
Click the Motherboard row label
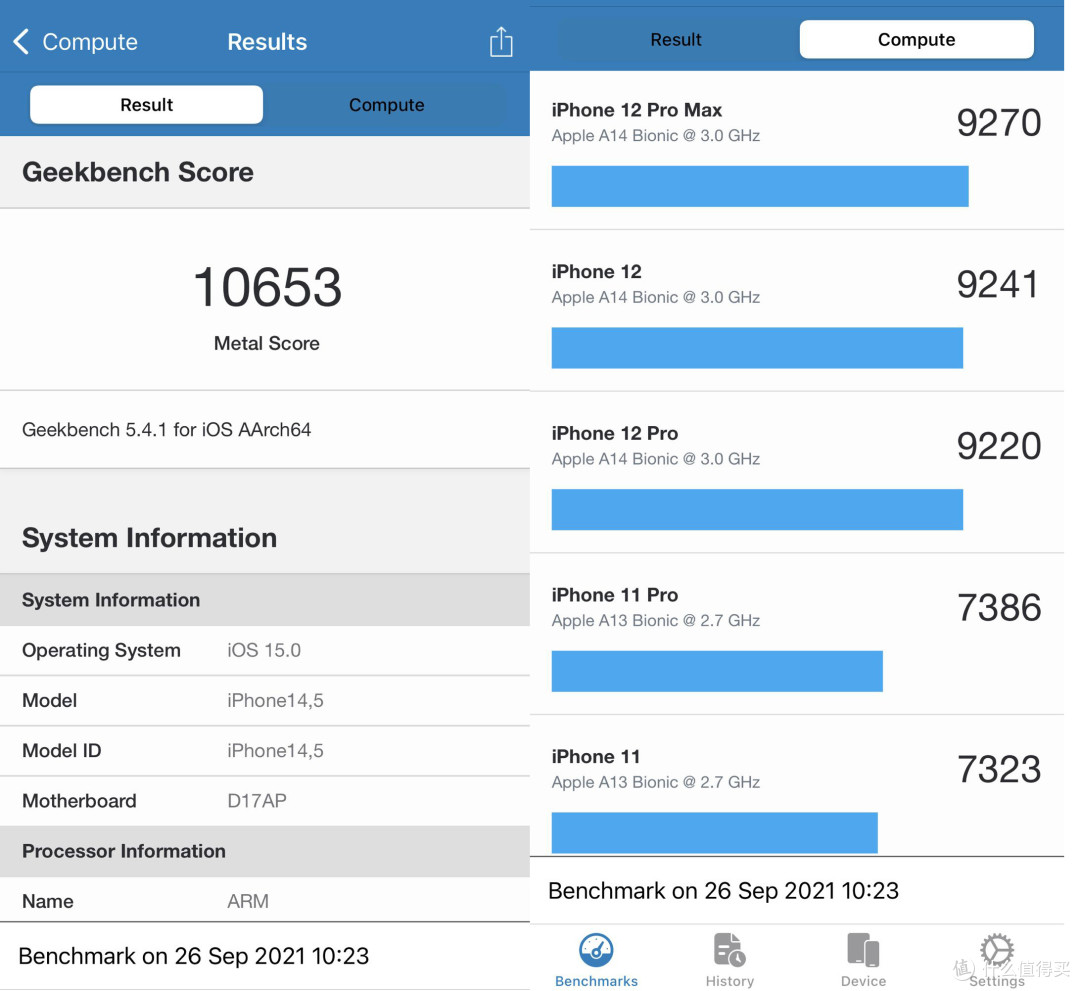point(79,801)
